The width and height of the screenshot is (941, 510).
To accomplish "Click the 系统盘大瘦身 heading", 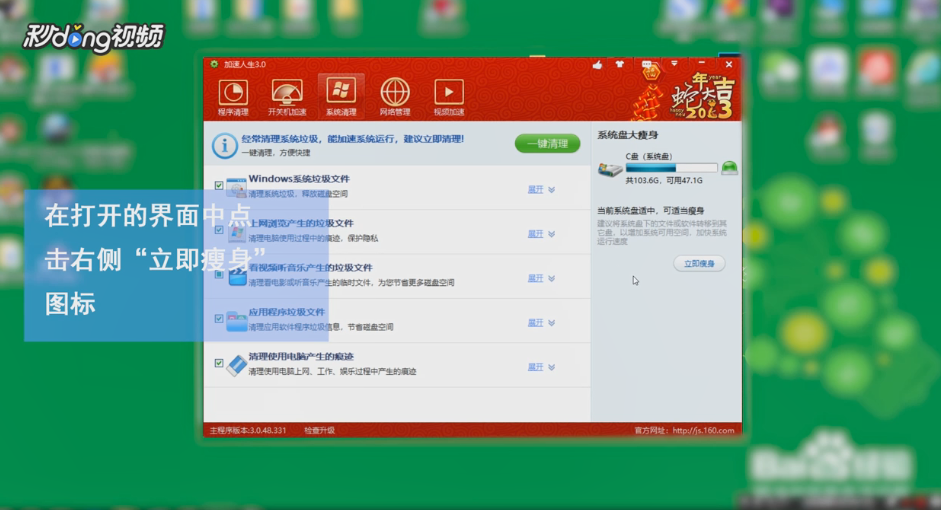I will point(628,135).
